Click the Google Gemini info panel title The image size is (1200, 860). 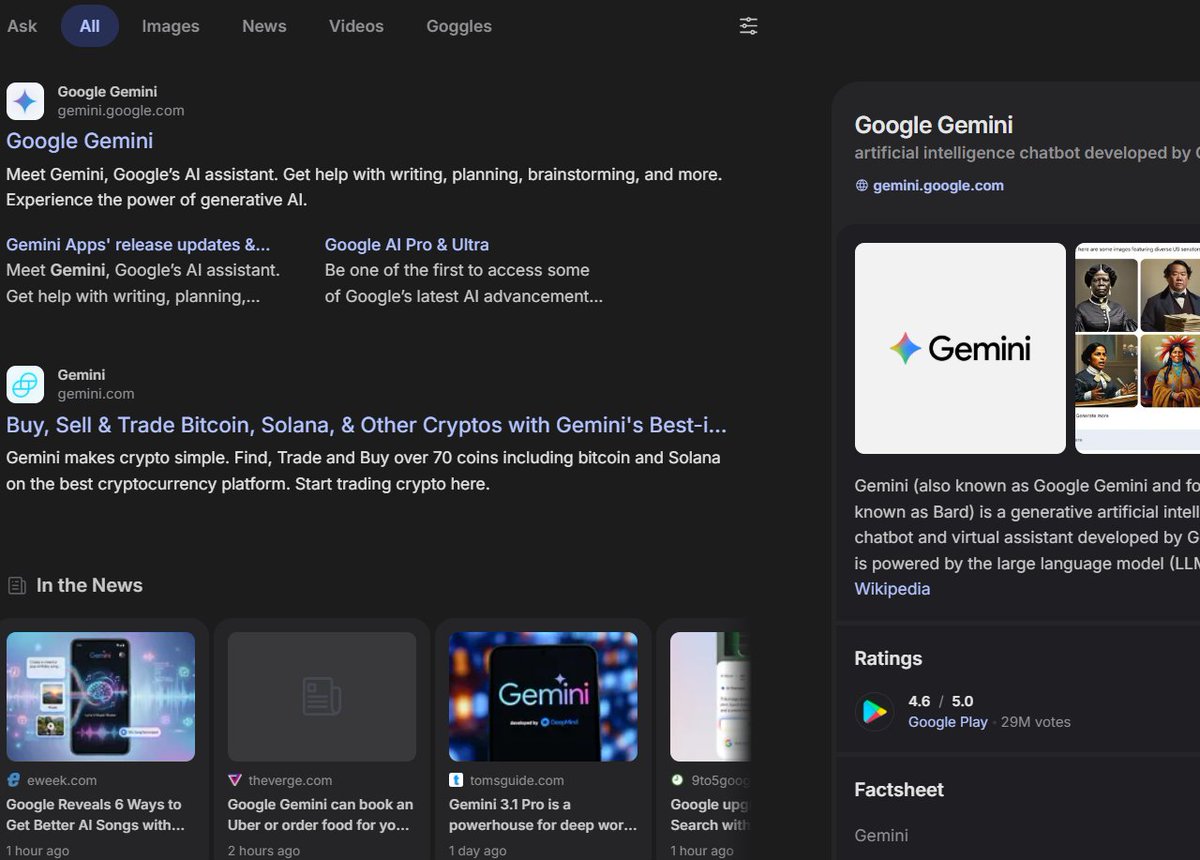tap(934, 125)
